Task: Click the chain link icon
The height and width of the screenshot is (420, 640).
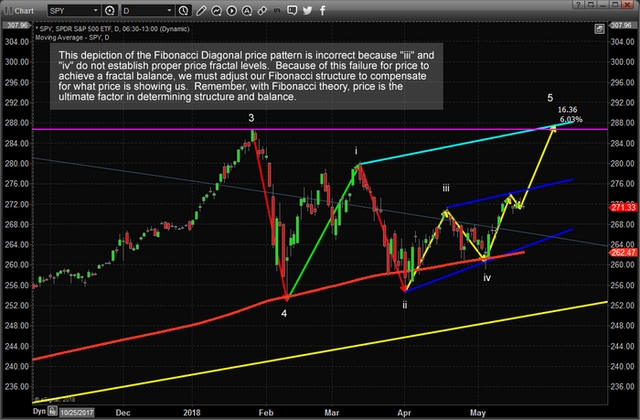Action: pos(262,11)
